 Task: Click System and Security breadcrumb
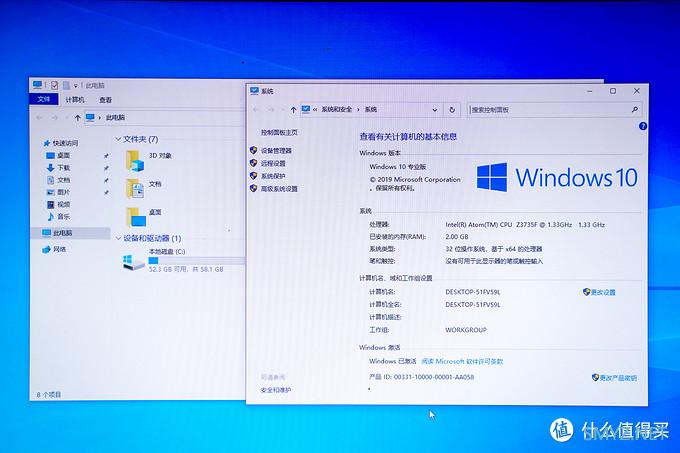(337, 110)
